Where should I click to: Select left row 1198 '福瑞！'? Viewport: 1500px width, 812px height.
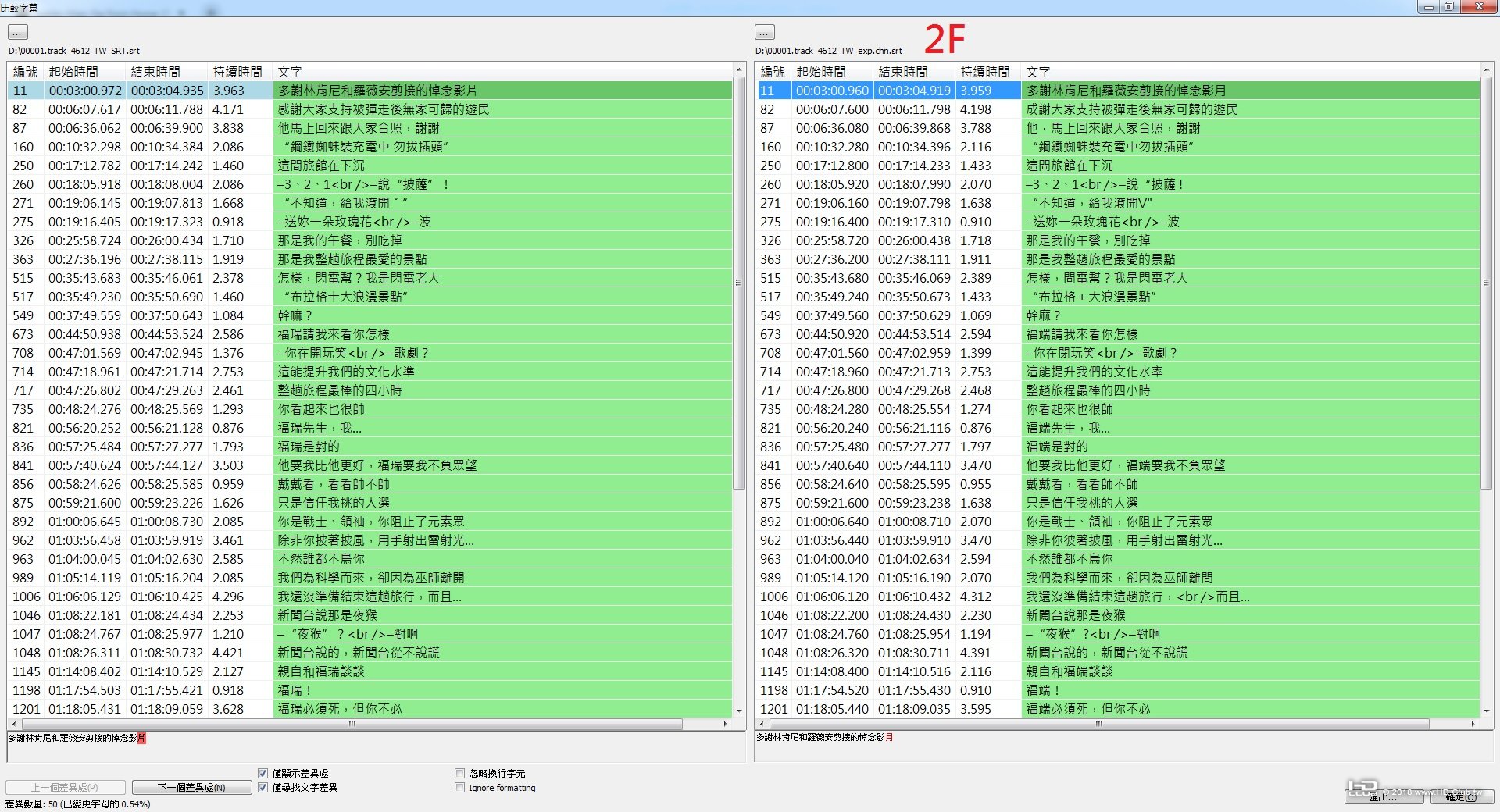coord(370,690)
